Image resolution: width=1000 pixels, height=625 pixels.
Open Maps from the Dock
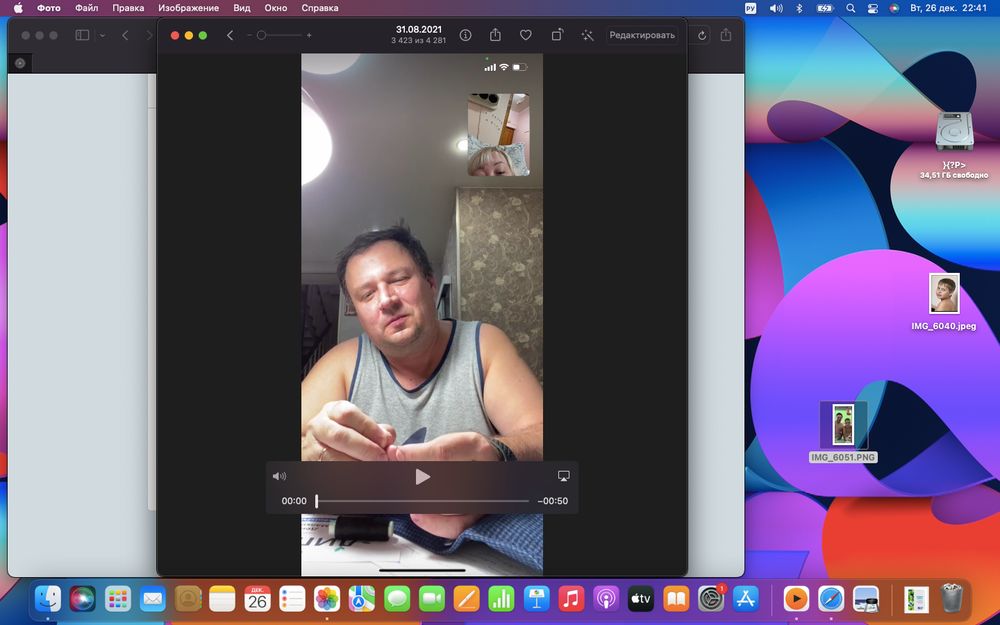tap(362, 599)
